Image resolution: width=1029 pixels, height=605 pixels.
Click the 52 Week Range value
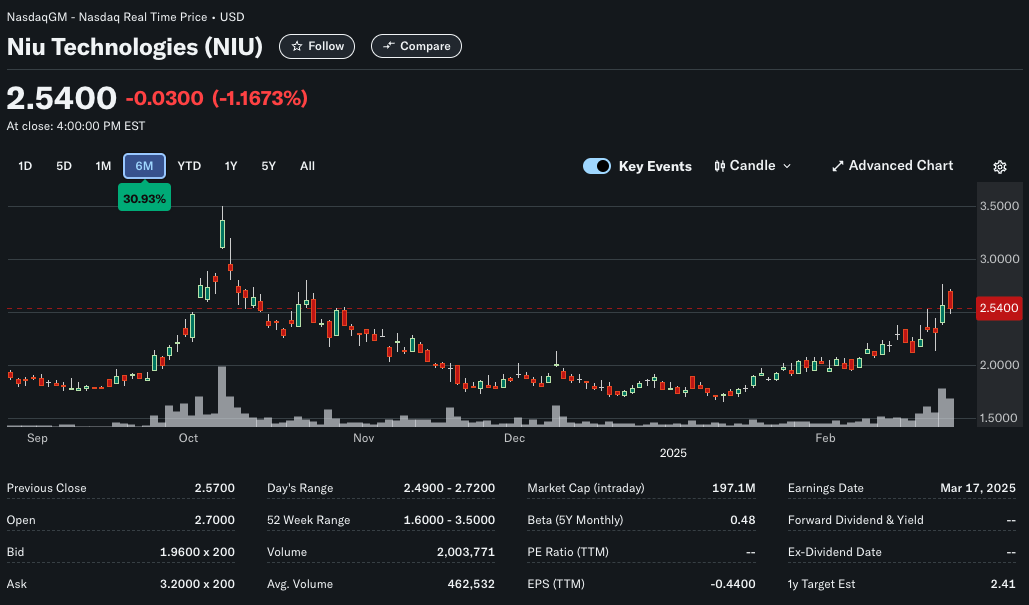tap(450, 520)
